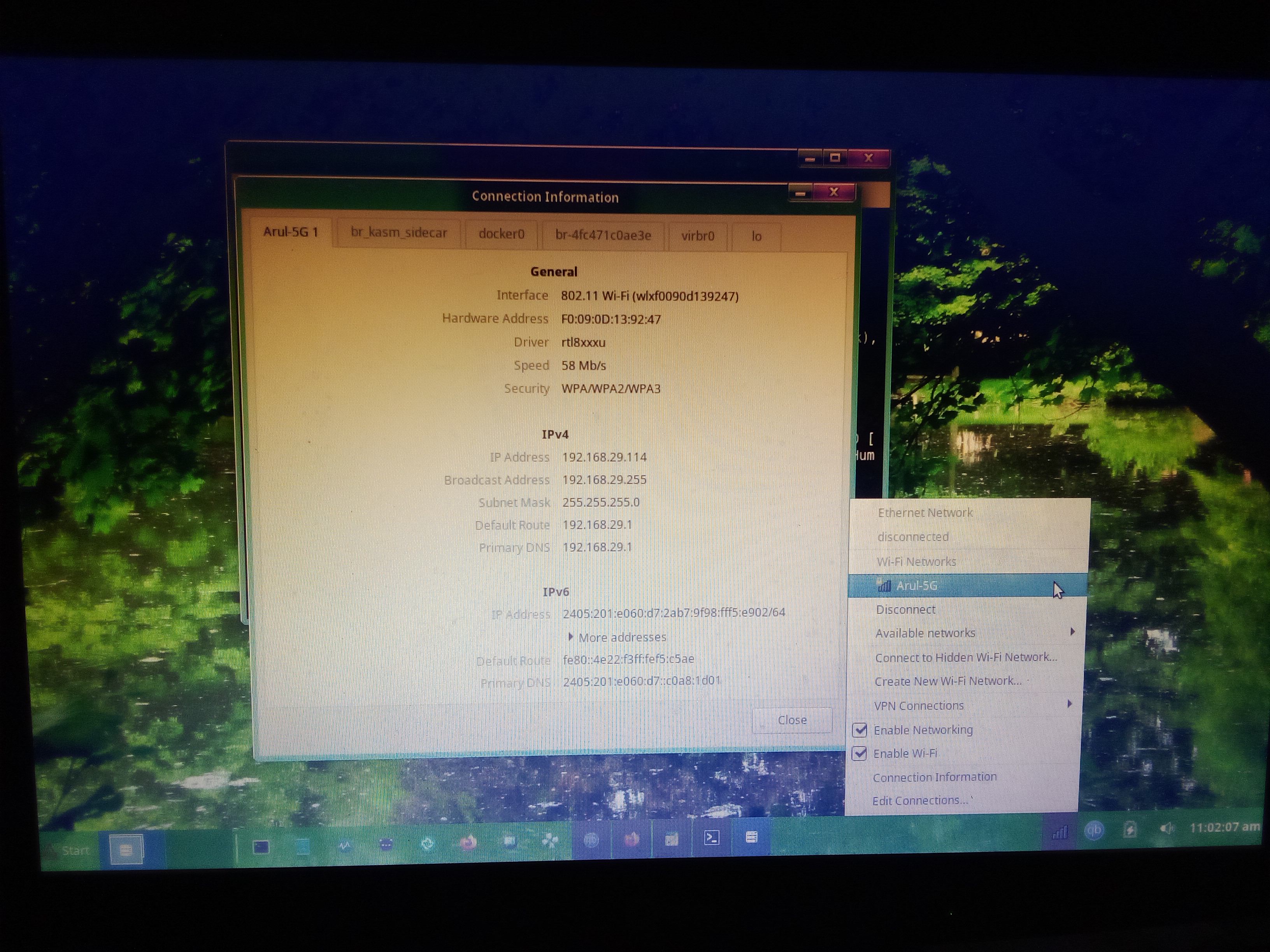
Task: Close the background window behind the dialog
Action: [869, 157]
